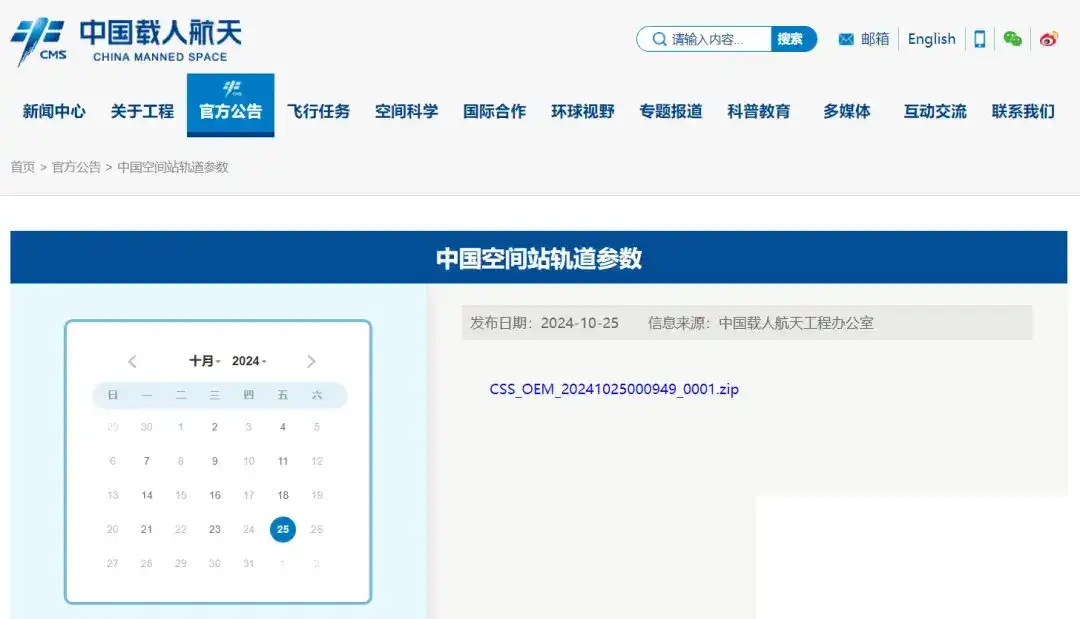This screenshot has height=619, width=1080.
Task: Open the 专题报道 menu
Action: point(671,112)
